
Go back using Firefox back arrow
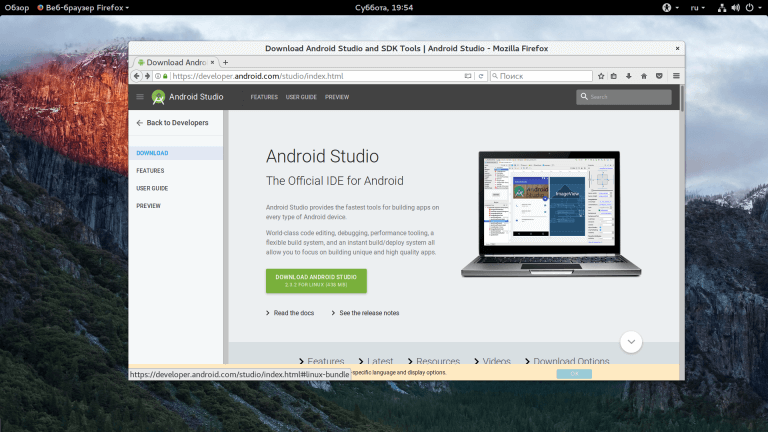(137, 76)
